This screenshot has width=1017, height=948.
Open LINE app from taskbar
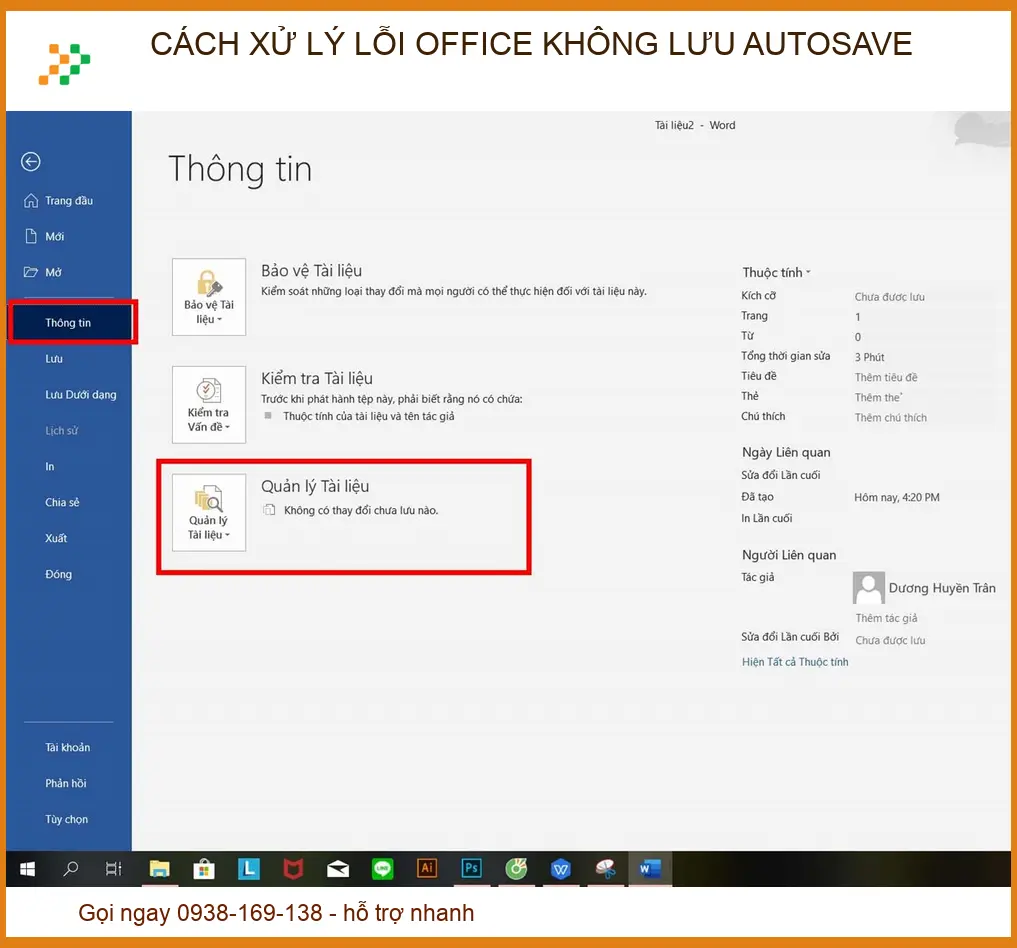click(383, 869)
